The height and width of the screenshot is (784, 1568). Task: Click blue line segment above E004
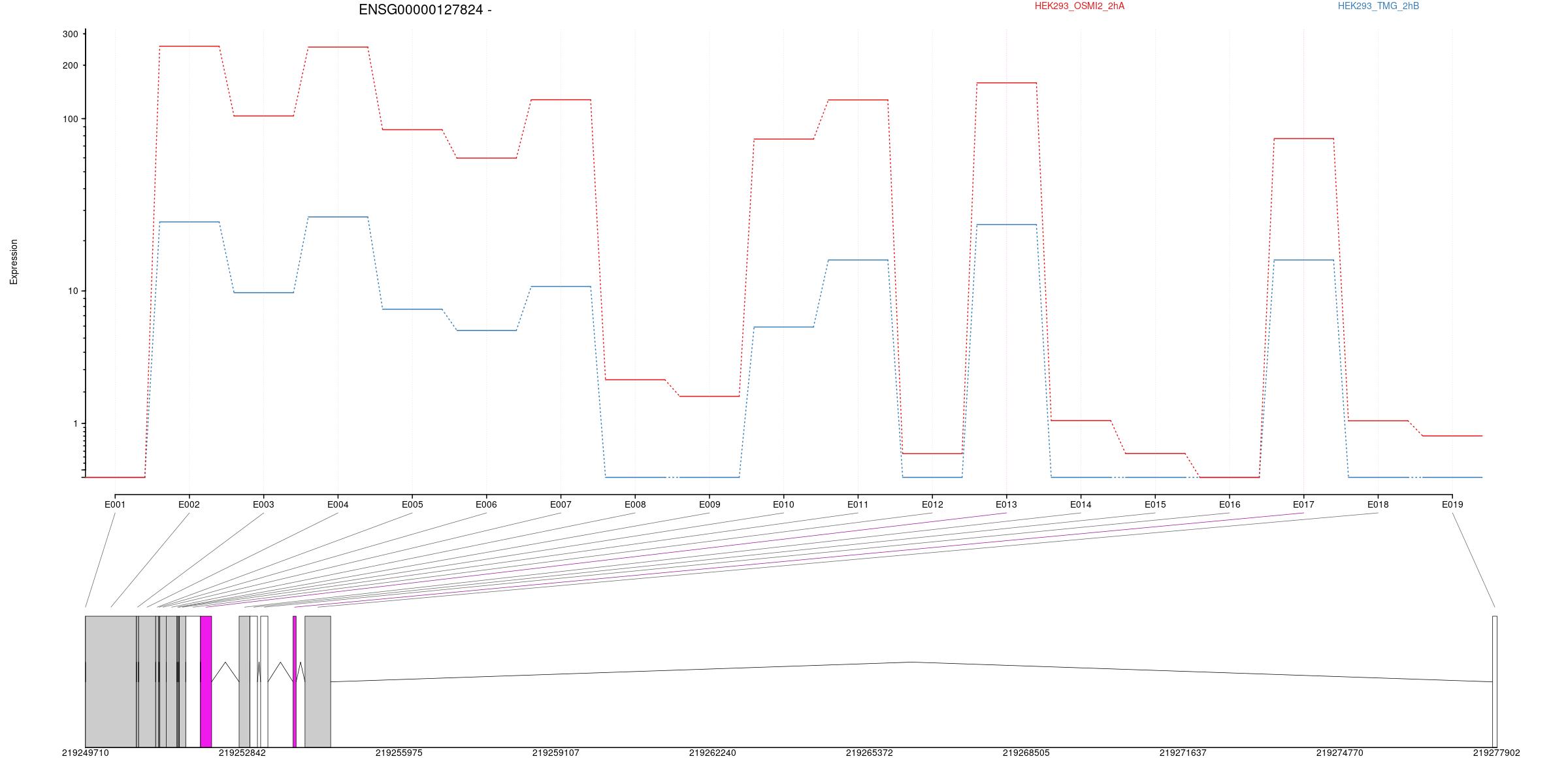pos(338,217)
